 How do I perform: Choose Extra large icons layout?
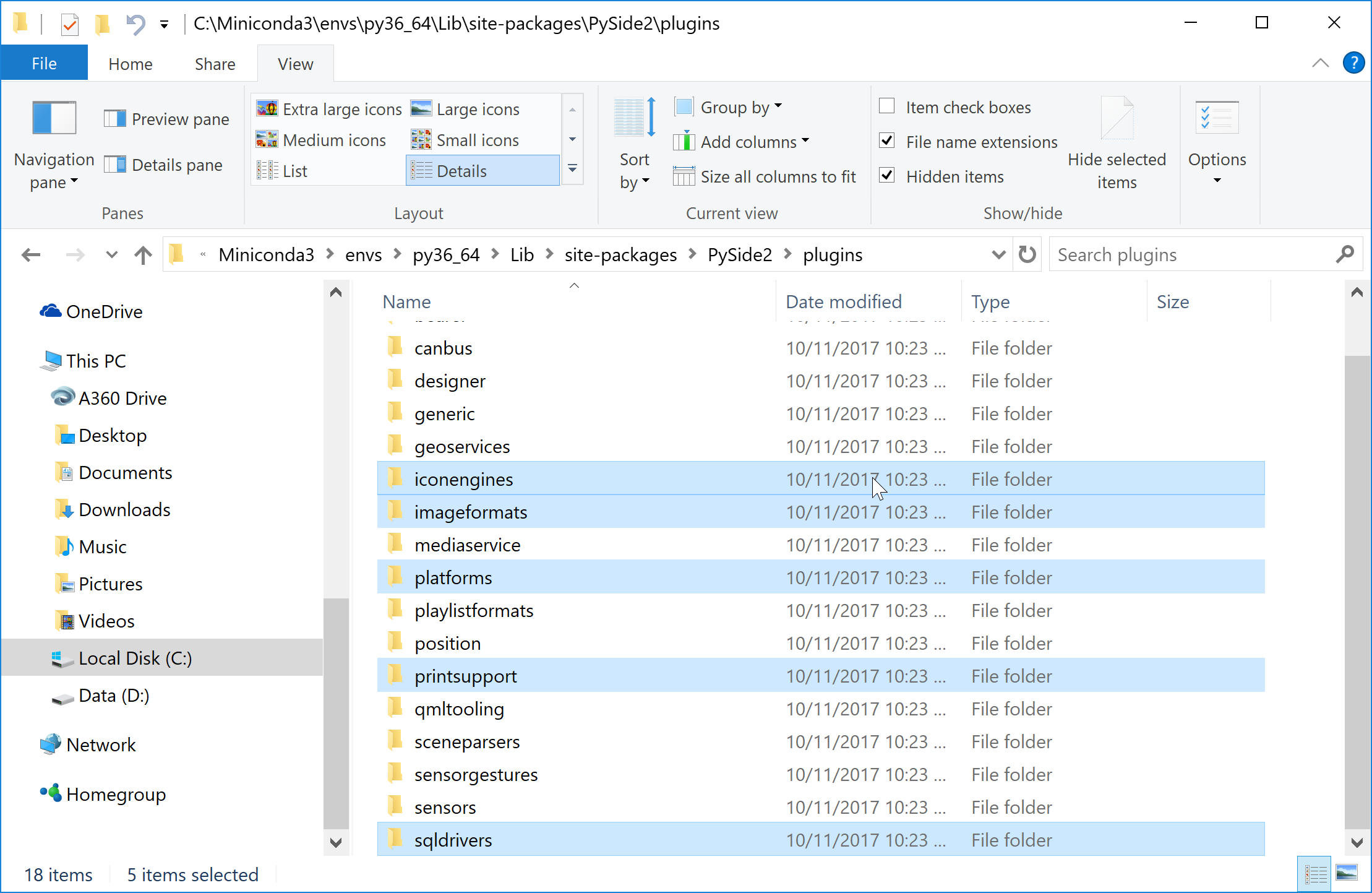tap(329, 110)
